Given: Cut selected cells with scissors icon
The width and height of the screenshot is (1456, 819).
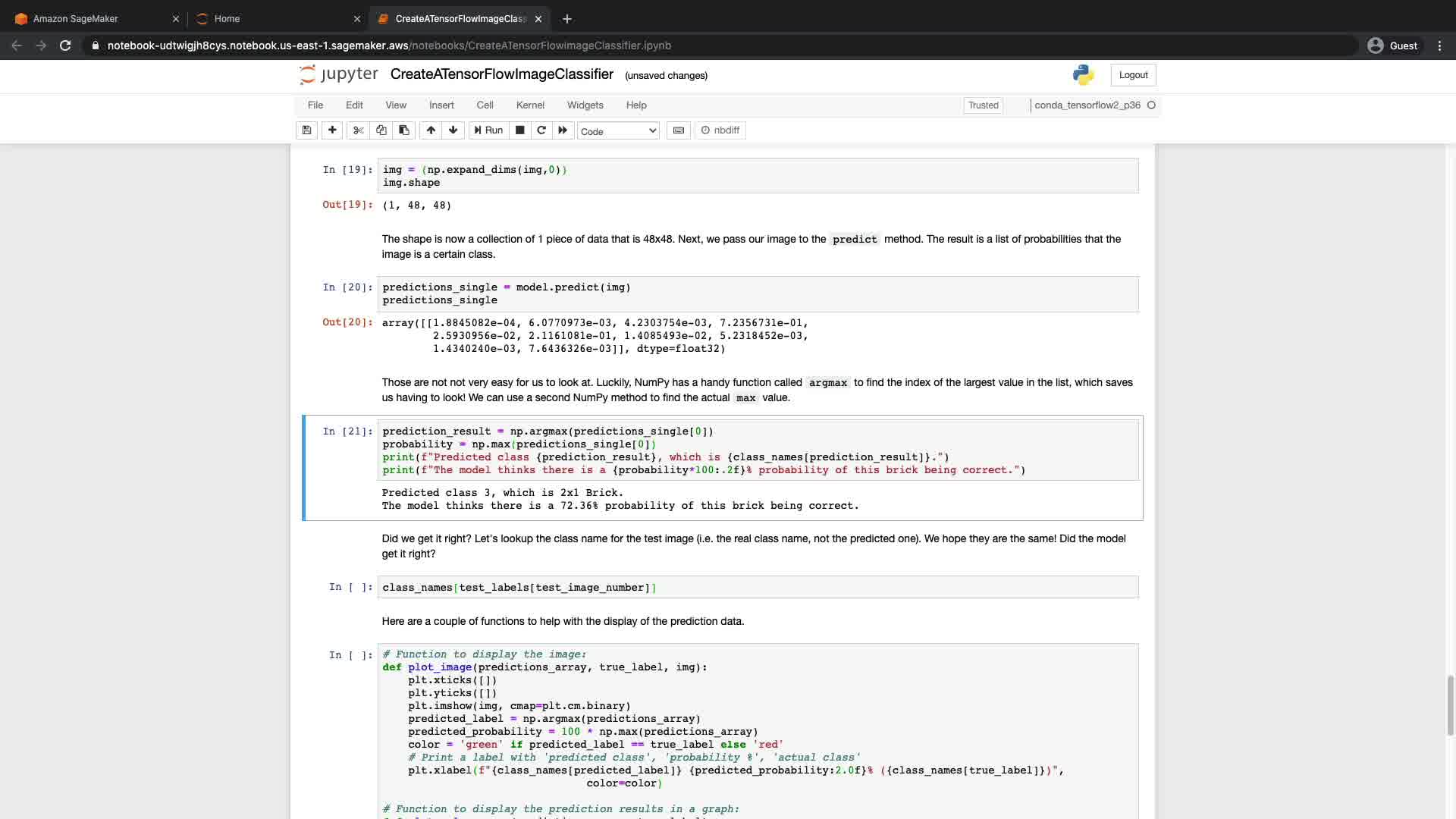Looking at the screenshot, I should (359, 130).
